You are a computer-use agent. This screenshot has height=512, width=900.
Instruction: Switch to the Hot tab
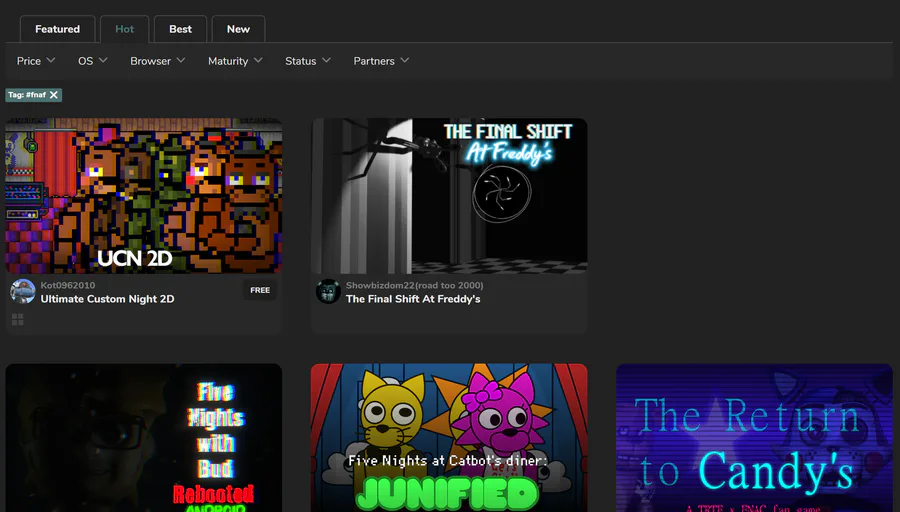(x=125, y=29)
